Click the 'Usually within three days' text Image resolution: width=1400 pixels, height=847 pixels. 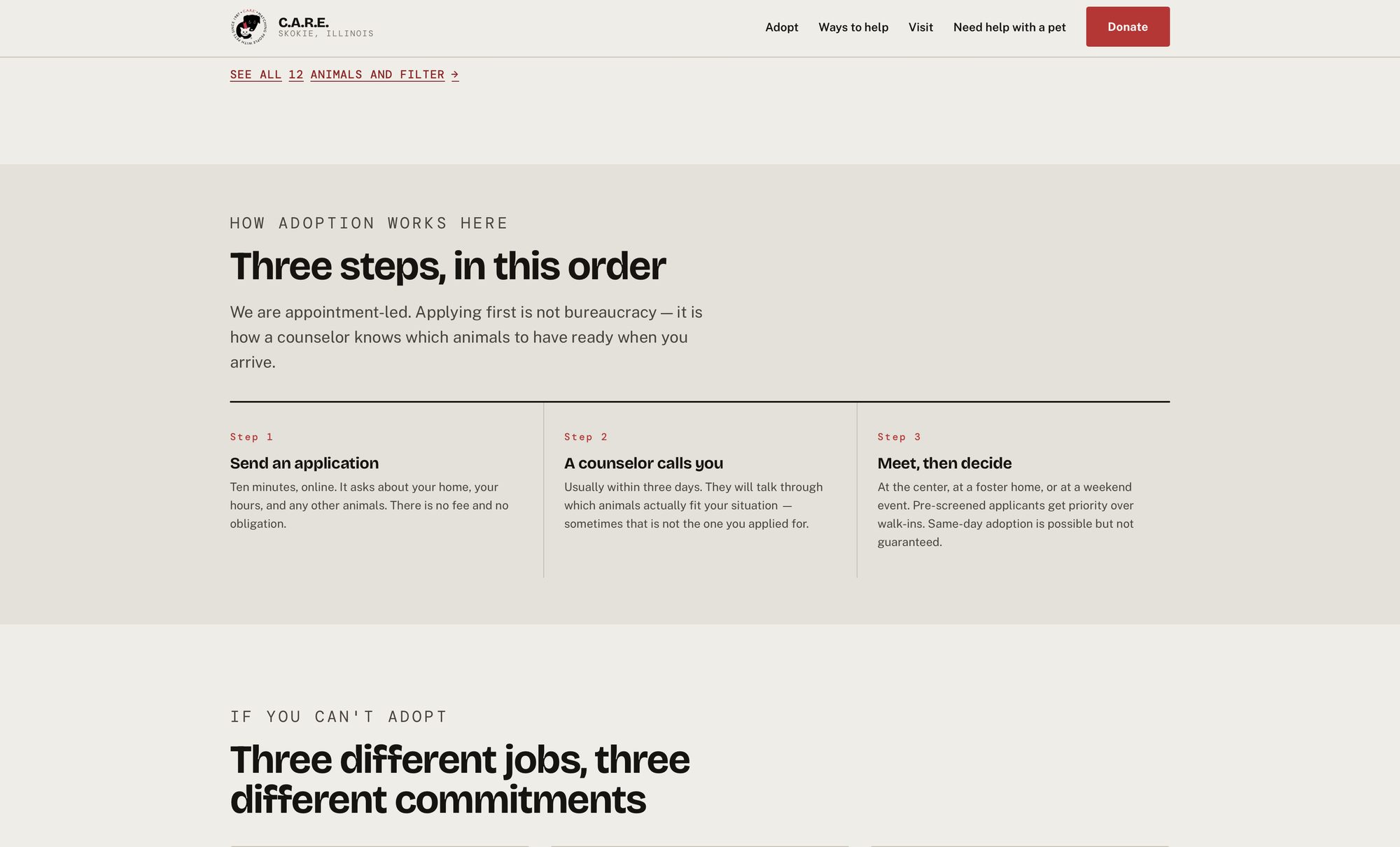click(694, 505)
